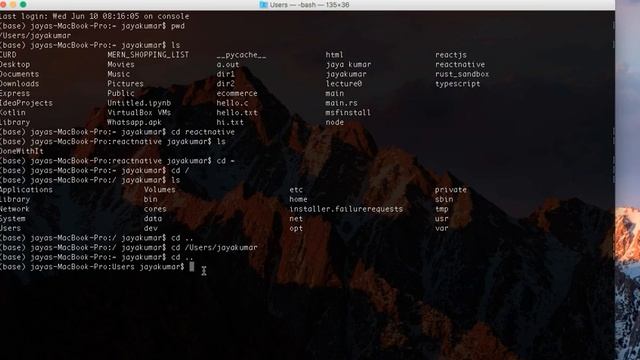Click the 'rust_sandbox' entry

462,74
